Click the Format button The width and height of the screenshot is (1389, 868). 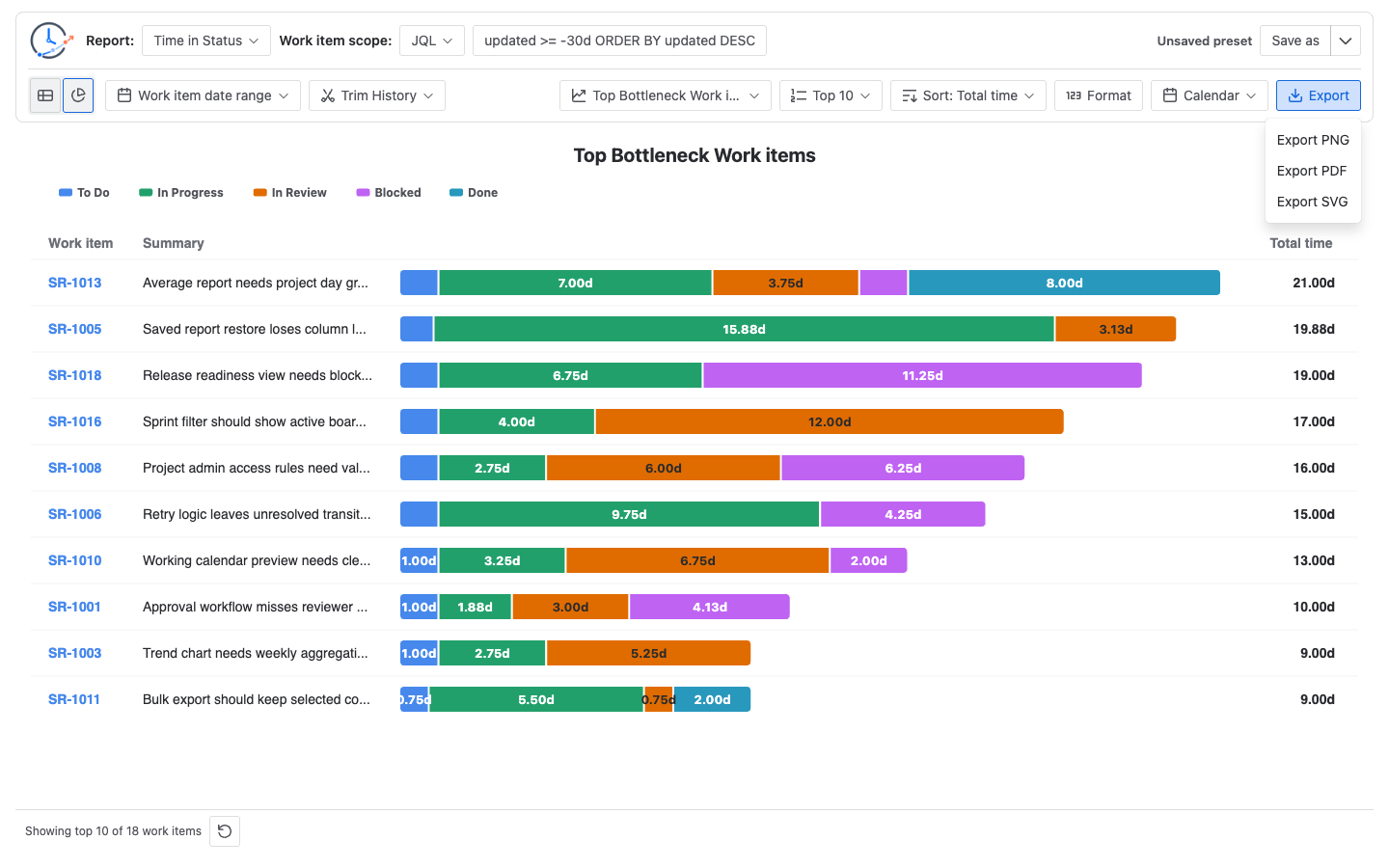pos(1099,95)
